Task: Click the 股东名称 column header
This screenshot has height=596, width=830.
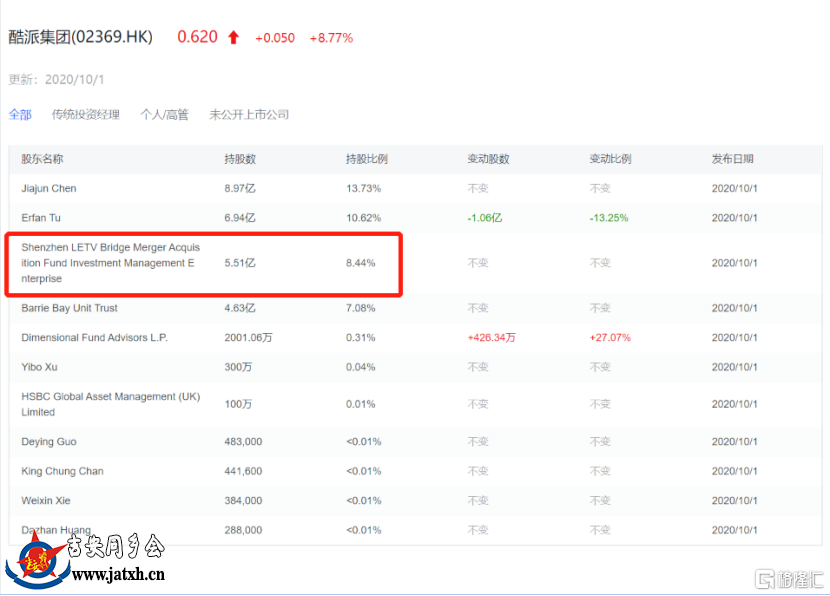Action: tap(42, 159)
